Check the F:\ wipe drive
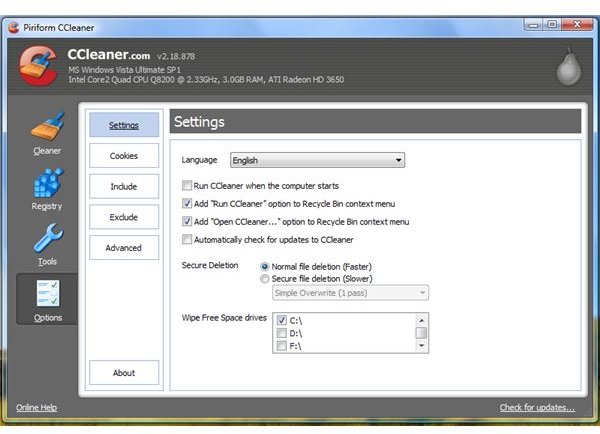This screenshot has height=434, width=600. pos(282,346)
